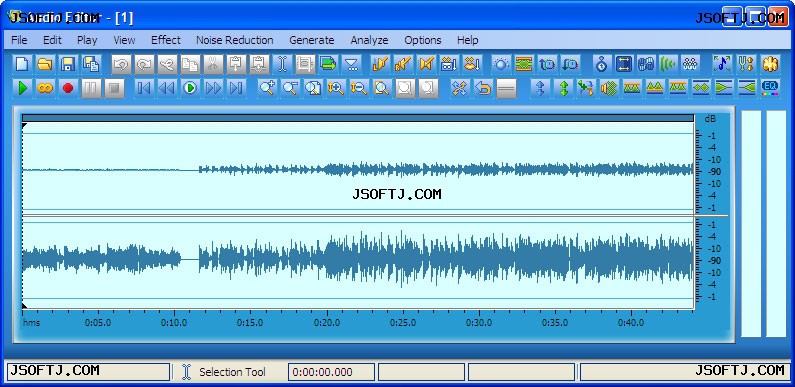The height and width of the screenshot is (387, 795).
Task: Open the Play menu
Action: (87, 40)
